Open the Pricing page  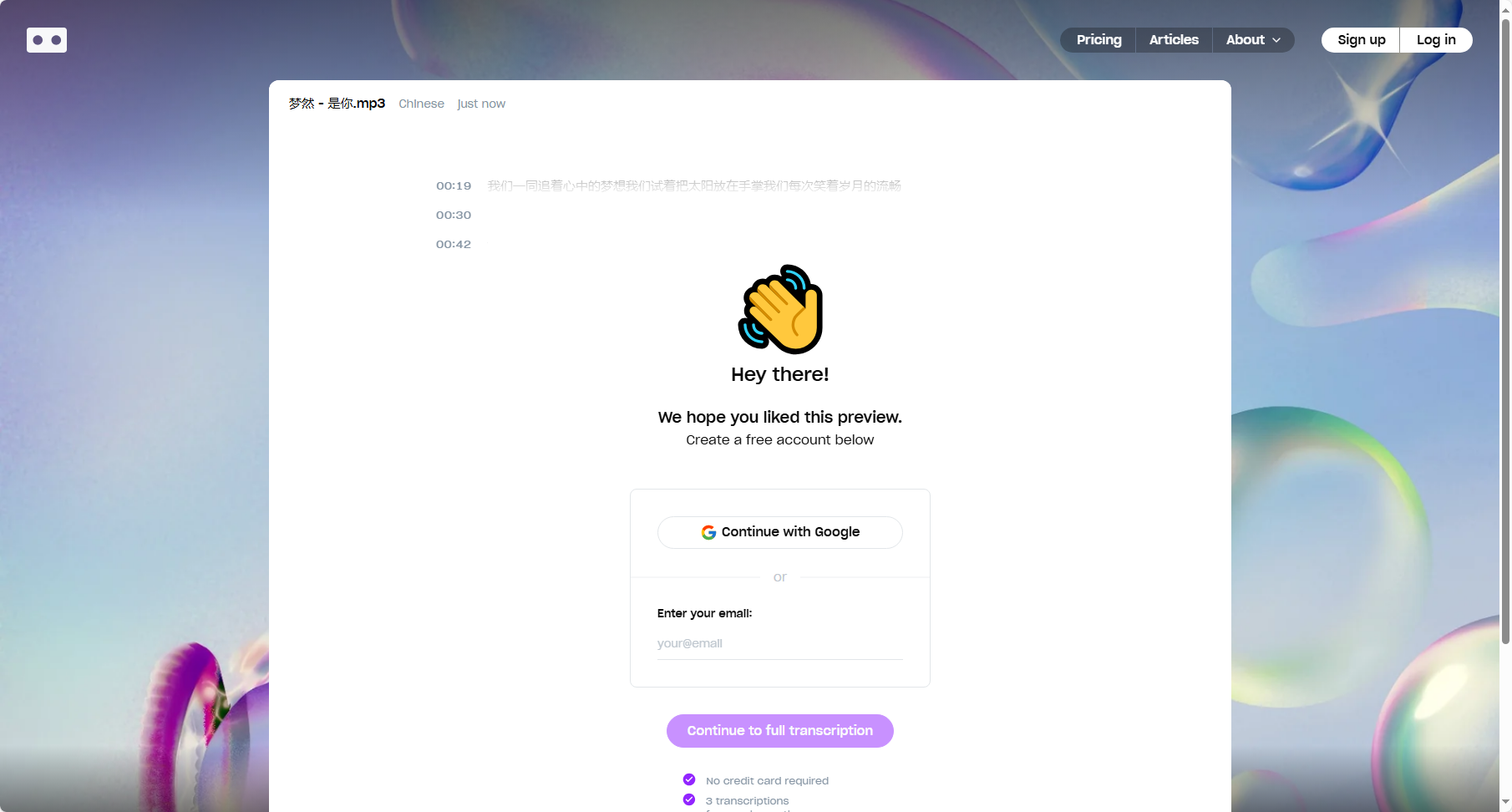pyautogui.click(x=1098, y=40)
